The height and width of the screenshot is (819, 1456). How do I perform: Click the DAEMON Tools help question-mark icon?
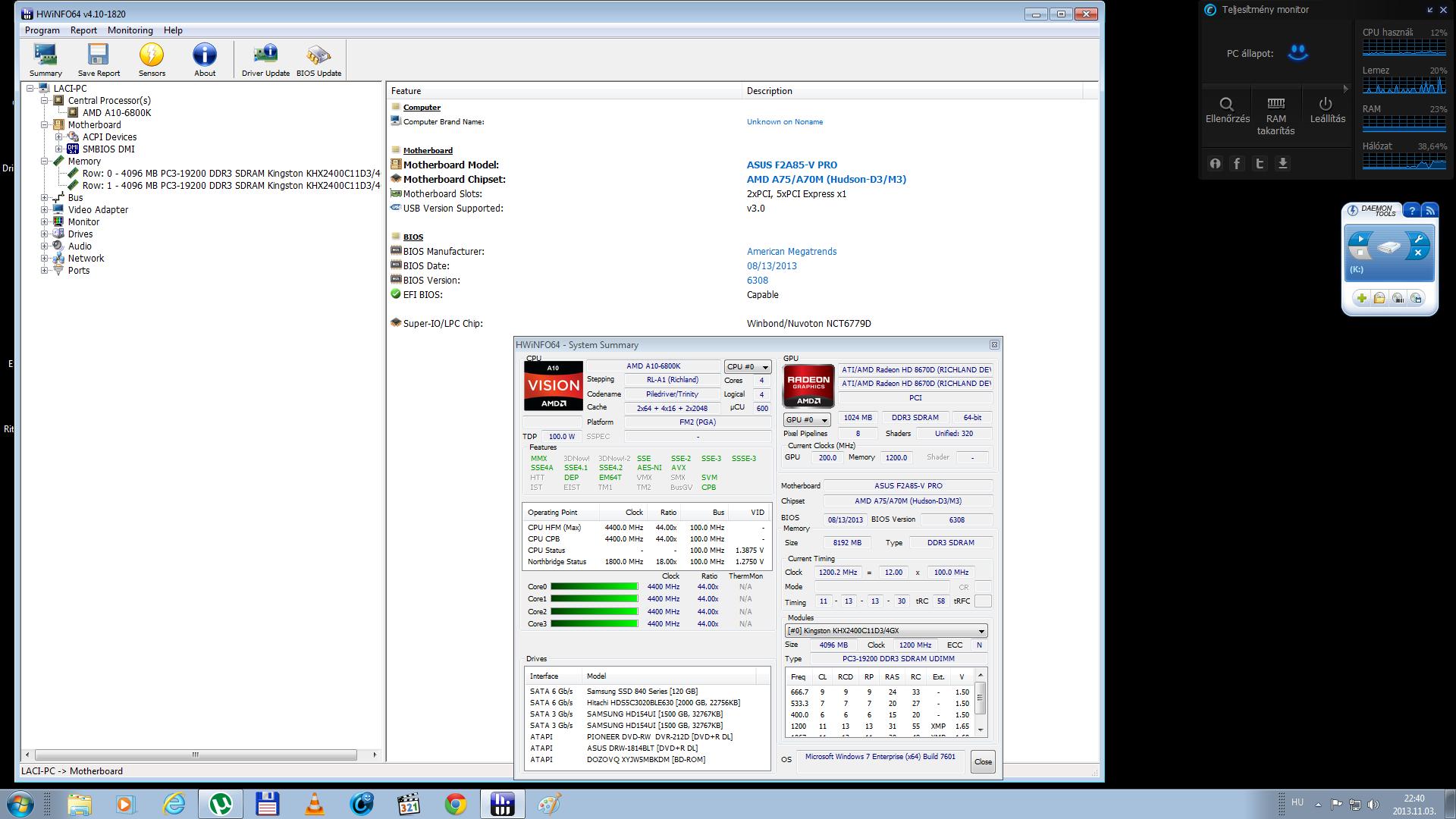coord(1411,211)
